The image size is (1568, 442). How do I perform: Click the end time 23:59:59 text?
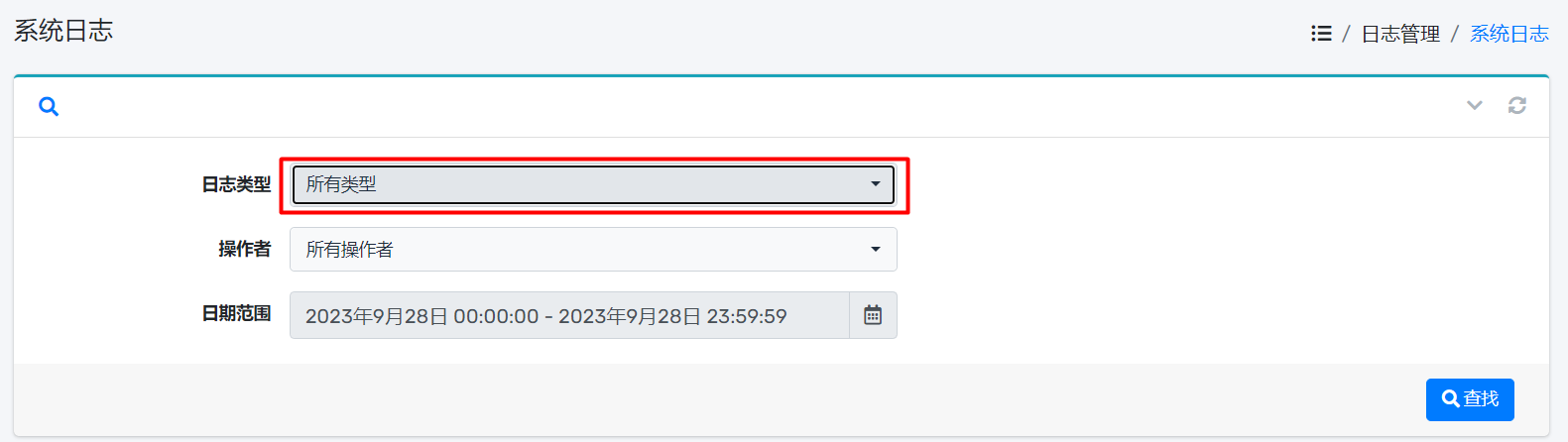[747, 316]
